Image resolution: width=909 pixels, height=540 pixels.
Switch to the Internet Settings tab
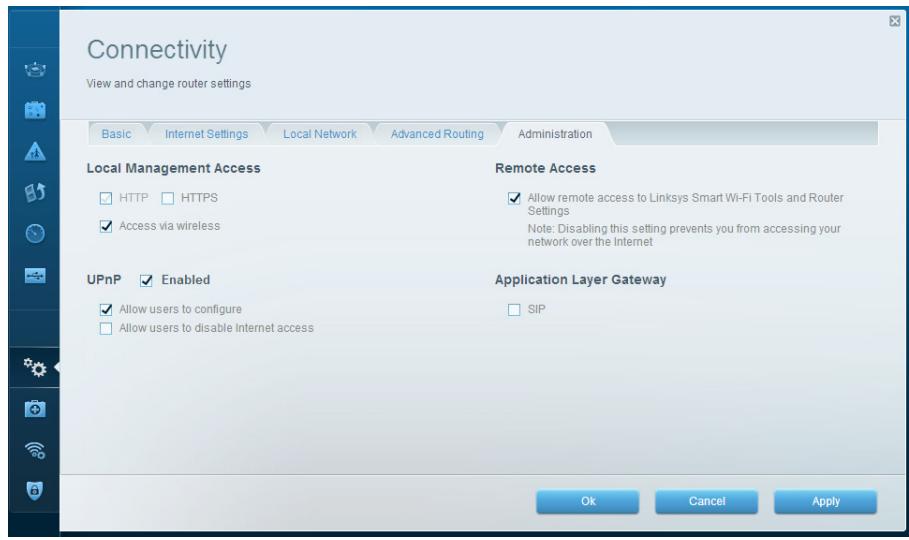click(206, 134)
